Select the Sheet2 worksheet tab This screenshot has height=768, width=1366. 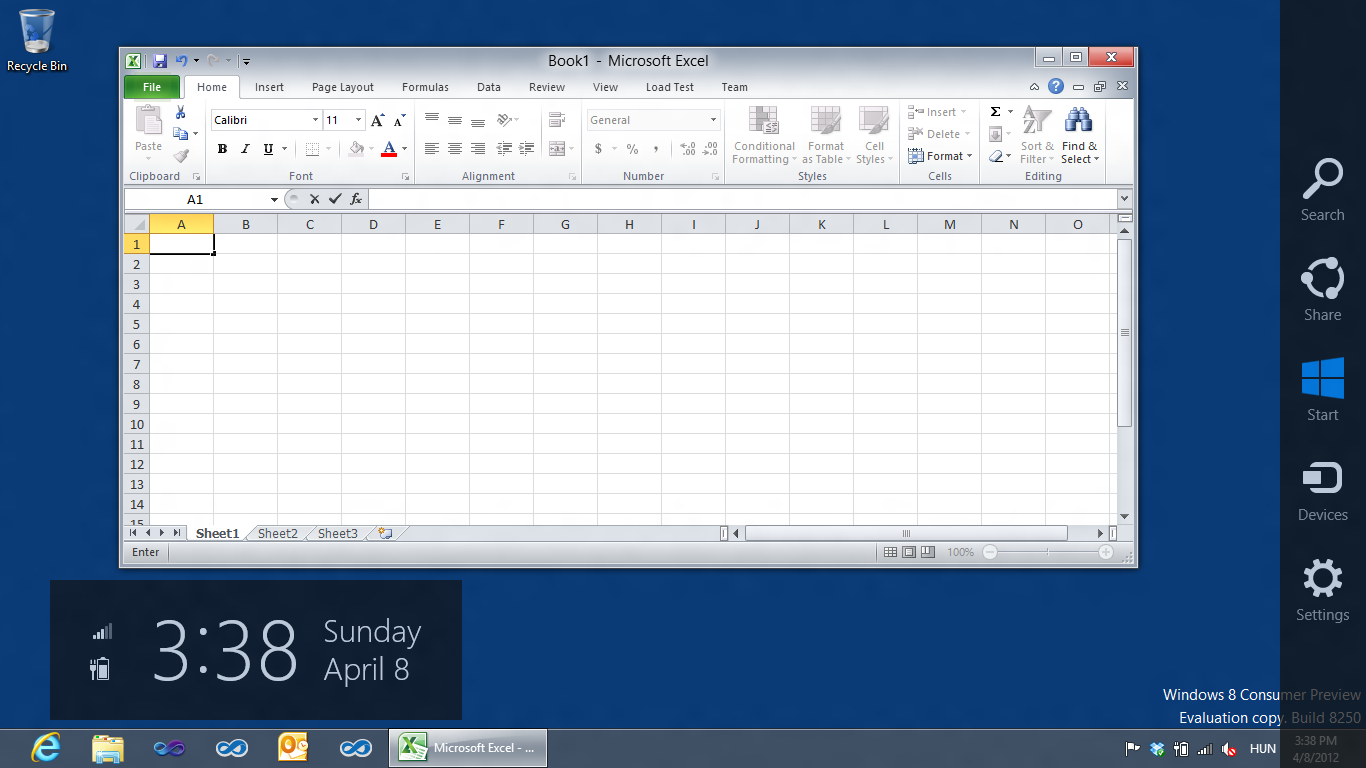click(278, 534)
